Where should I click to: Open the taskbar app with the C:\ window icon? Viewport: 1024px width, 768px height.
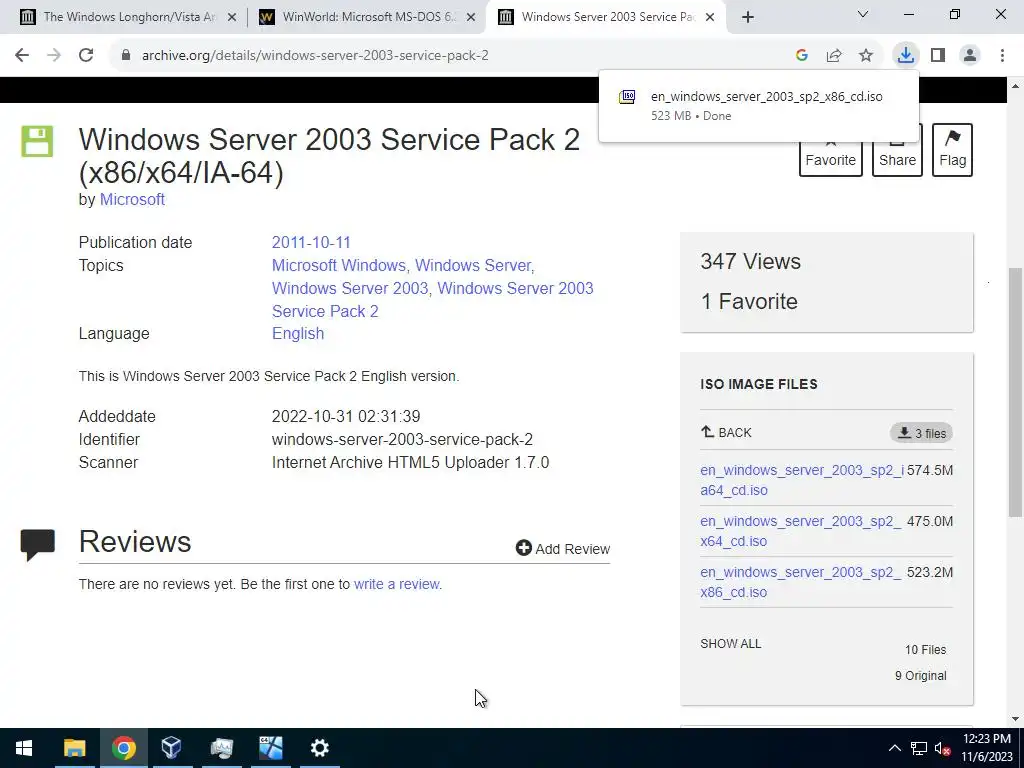click(270, 748)
